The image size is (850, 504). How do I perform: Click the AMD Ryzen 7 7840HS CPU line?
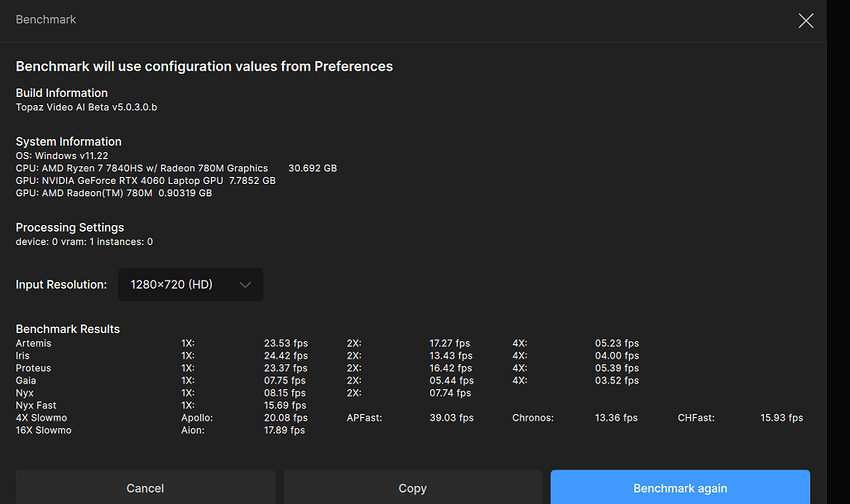(141, 168)
